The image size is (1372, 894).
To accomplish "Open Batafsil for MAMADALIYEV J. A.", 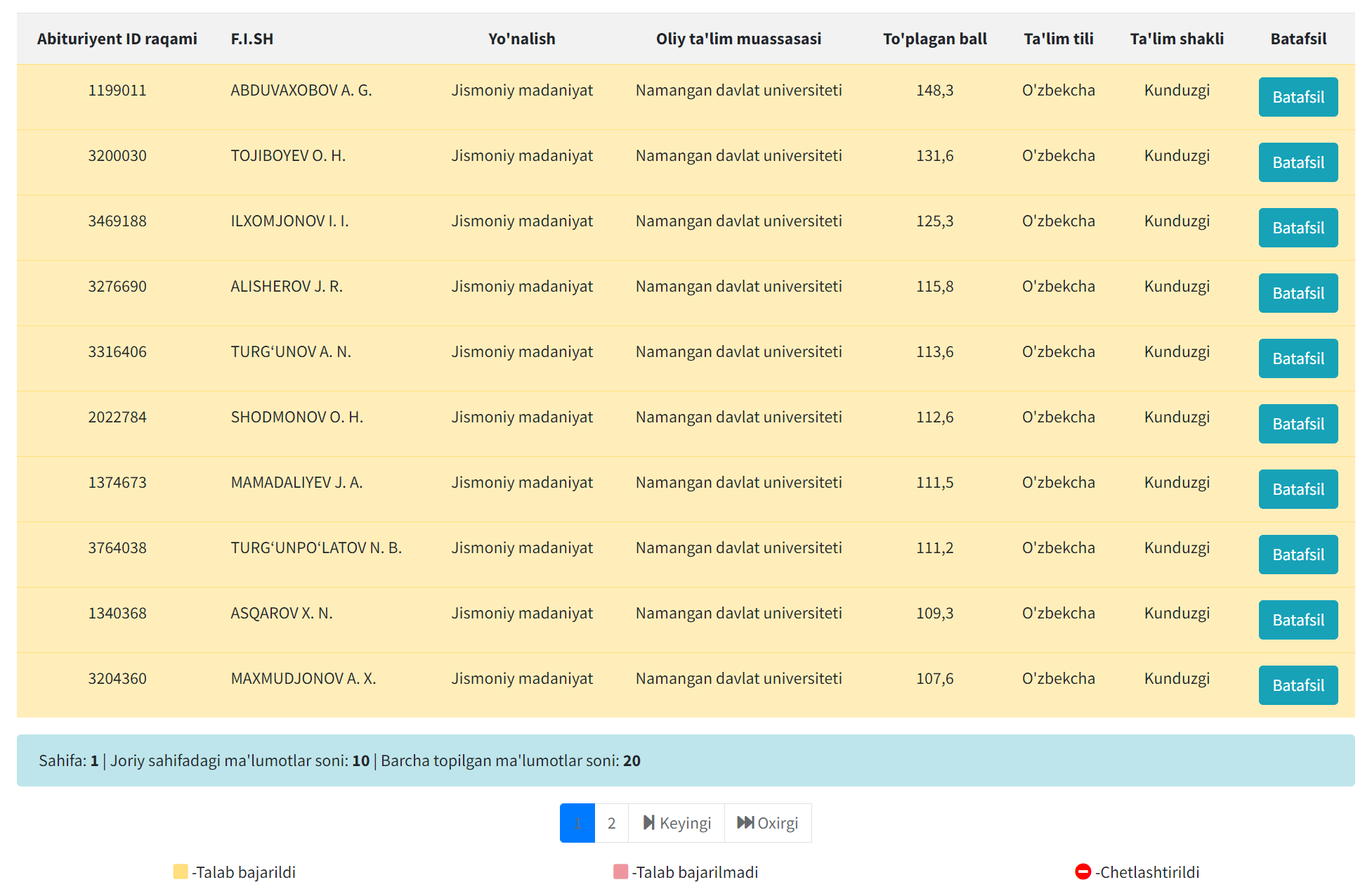I will pyautogui.click(x=1298, y=489).
